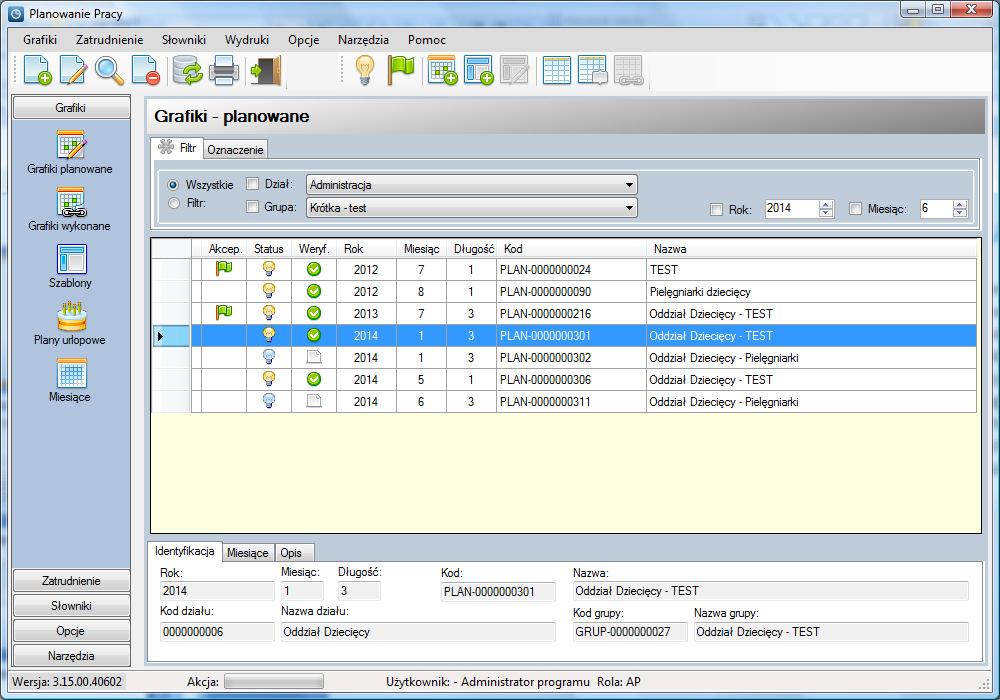The height and width of the screenshot is (700, 1000).
Task: Open the Pomoc menu
Action: (x=427, y=40)
